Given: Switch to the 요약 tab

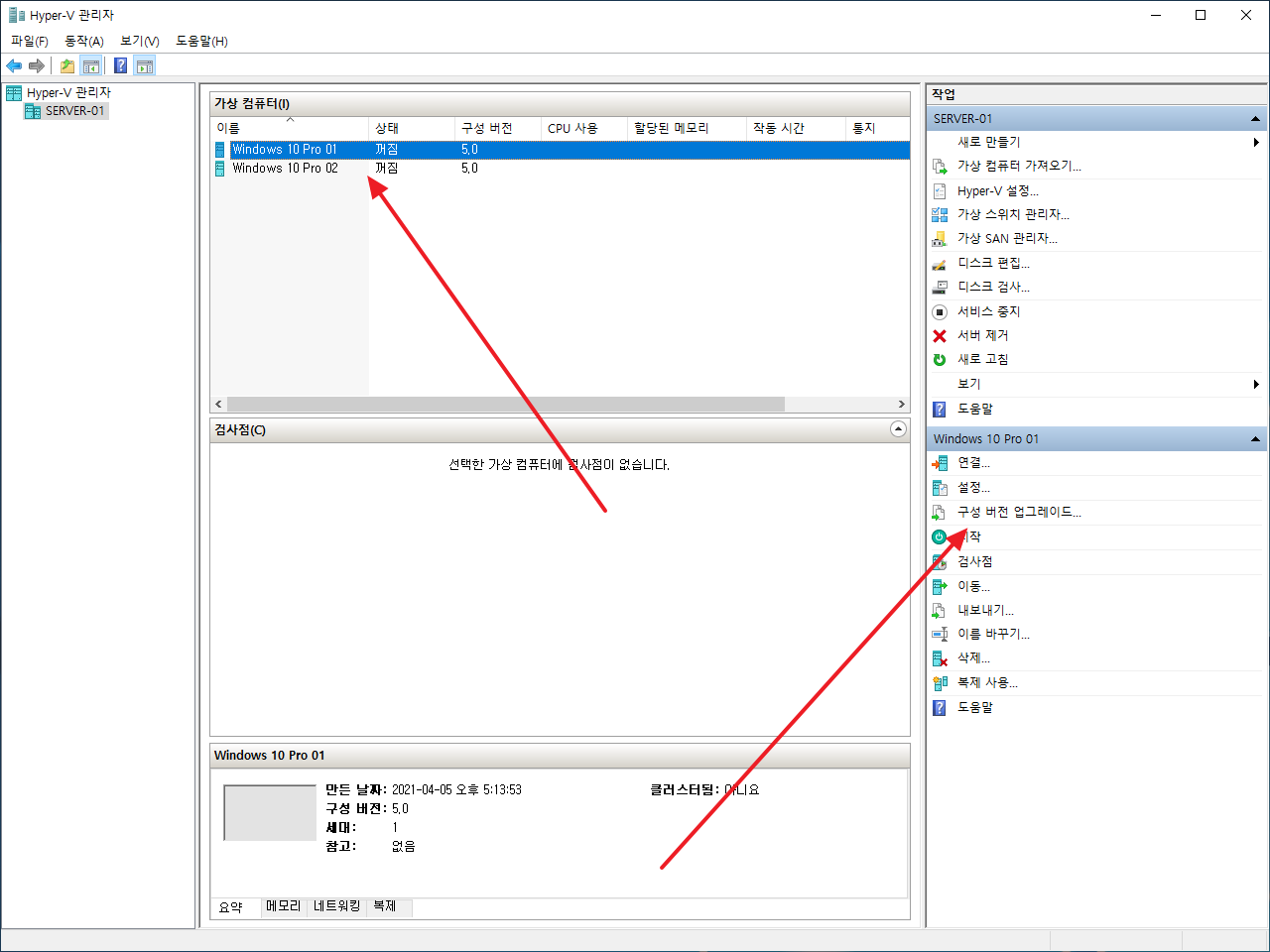Looking at the screenshot, I should pos(230,906).
